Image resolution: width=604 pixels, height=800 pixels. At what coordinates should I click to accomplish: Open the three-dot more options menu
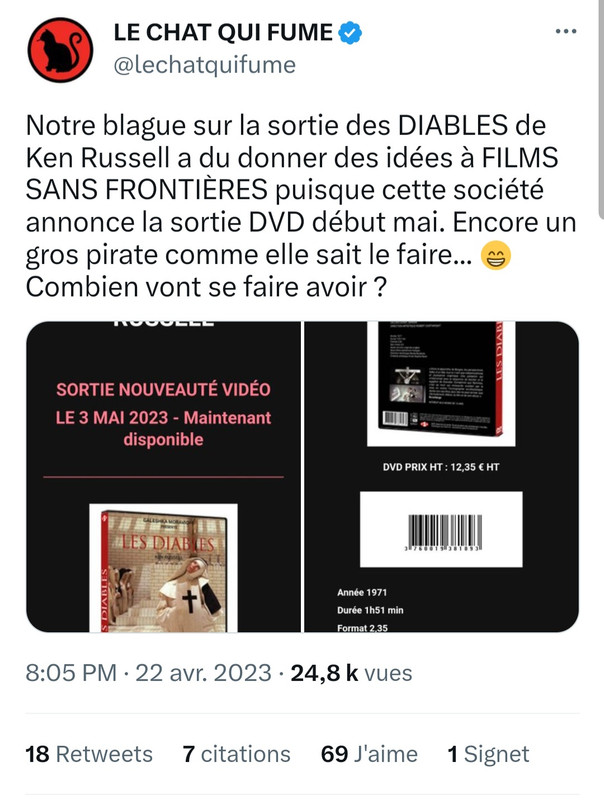tap(566, 32)
